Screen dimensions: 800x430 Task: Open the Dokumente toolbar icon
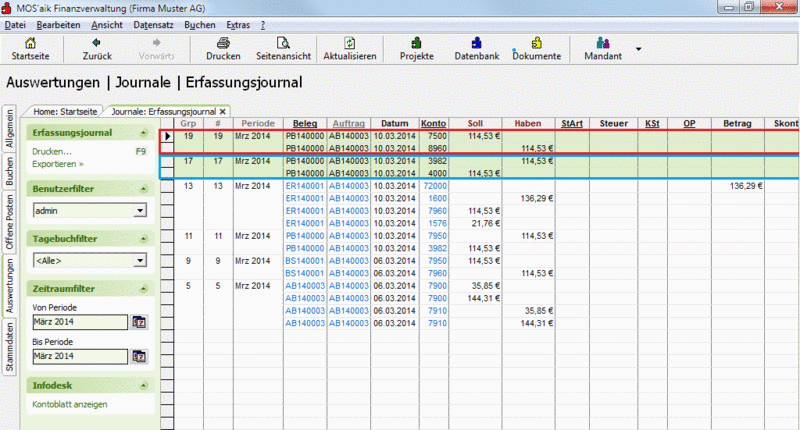point(536,43)
